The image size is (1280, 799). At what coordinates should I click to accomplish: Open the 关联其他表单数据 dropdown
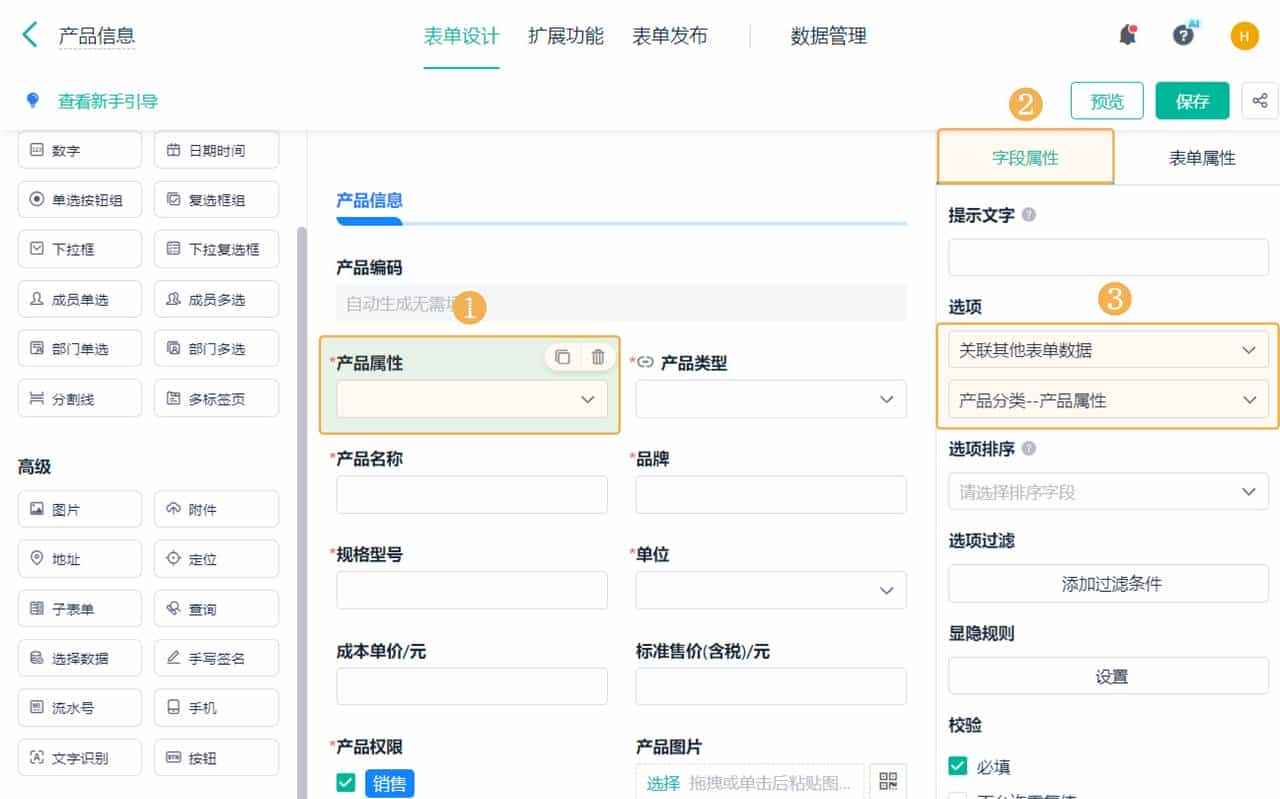tap(1108, 350)
